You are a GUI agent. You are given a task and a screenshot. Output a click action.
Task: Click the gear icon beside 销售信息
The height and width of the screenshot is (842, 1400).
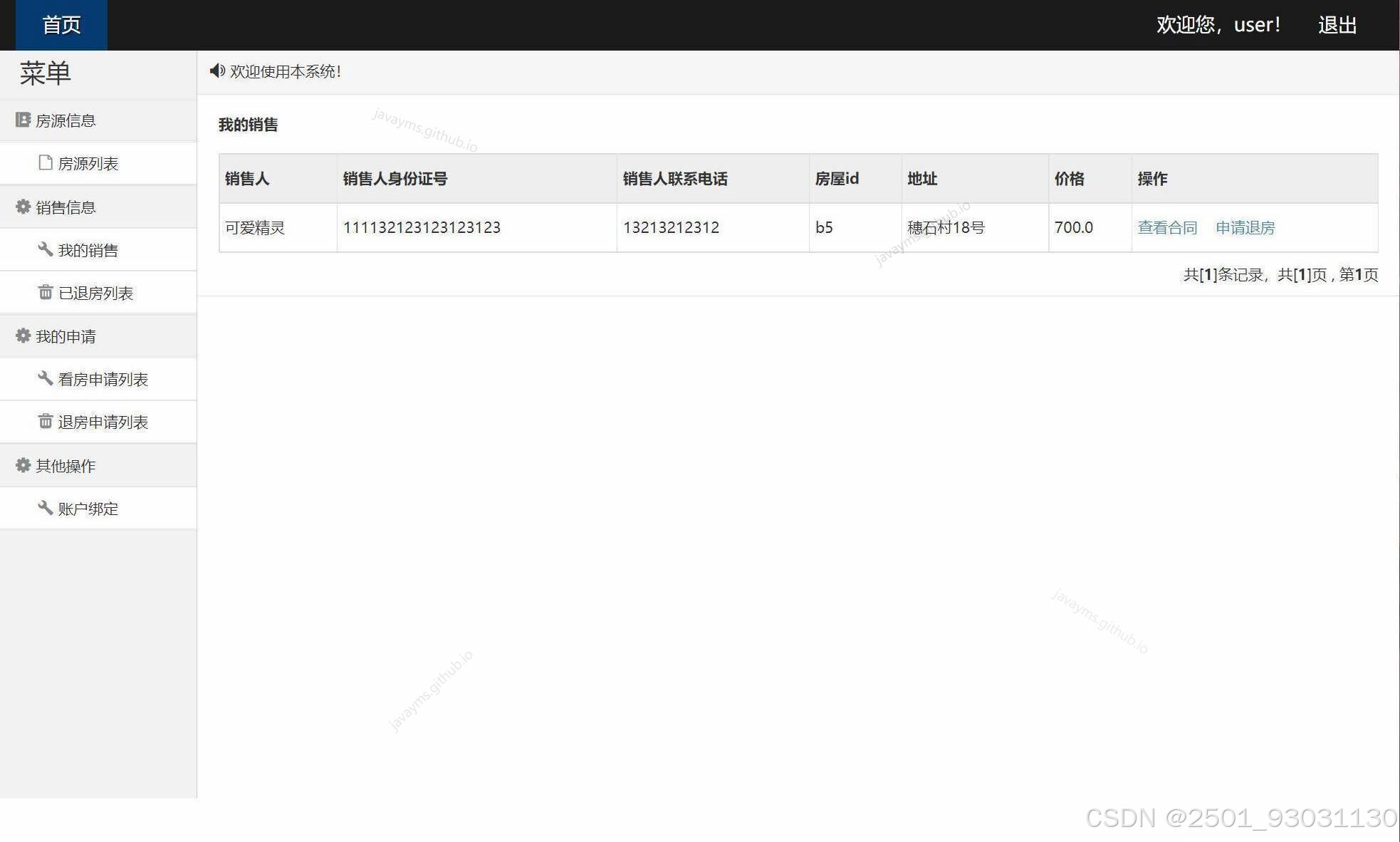[22, 207]
